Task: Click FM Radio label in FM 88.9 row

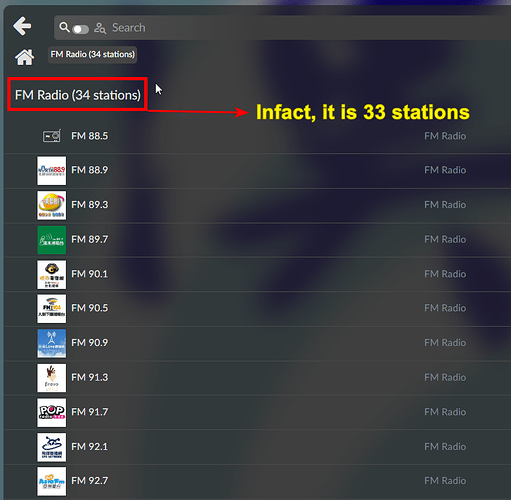Action: (x=445, y=170)
